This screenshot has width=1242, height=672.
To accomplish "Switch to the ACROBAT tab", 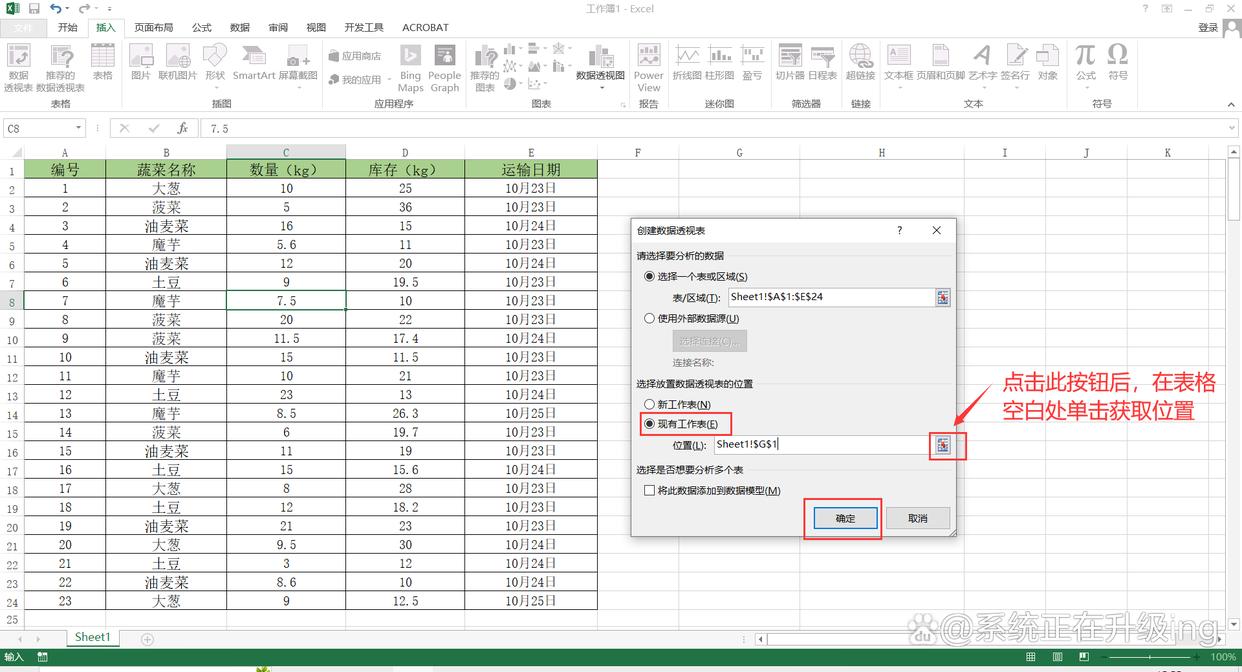I will 425,28.
